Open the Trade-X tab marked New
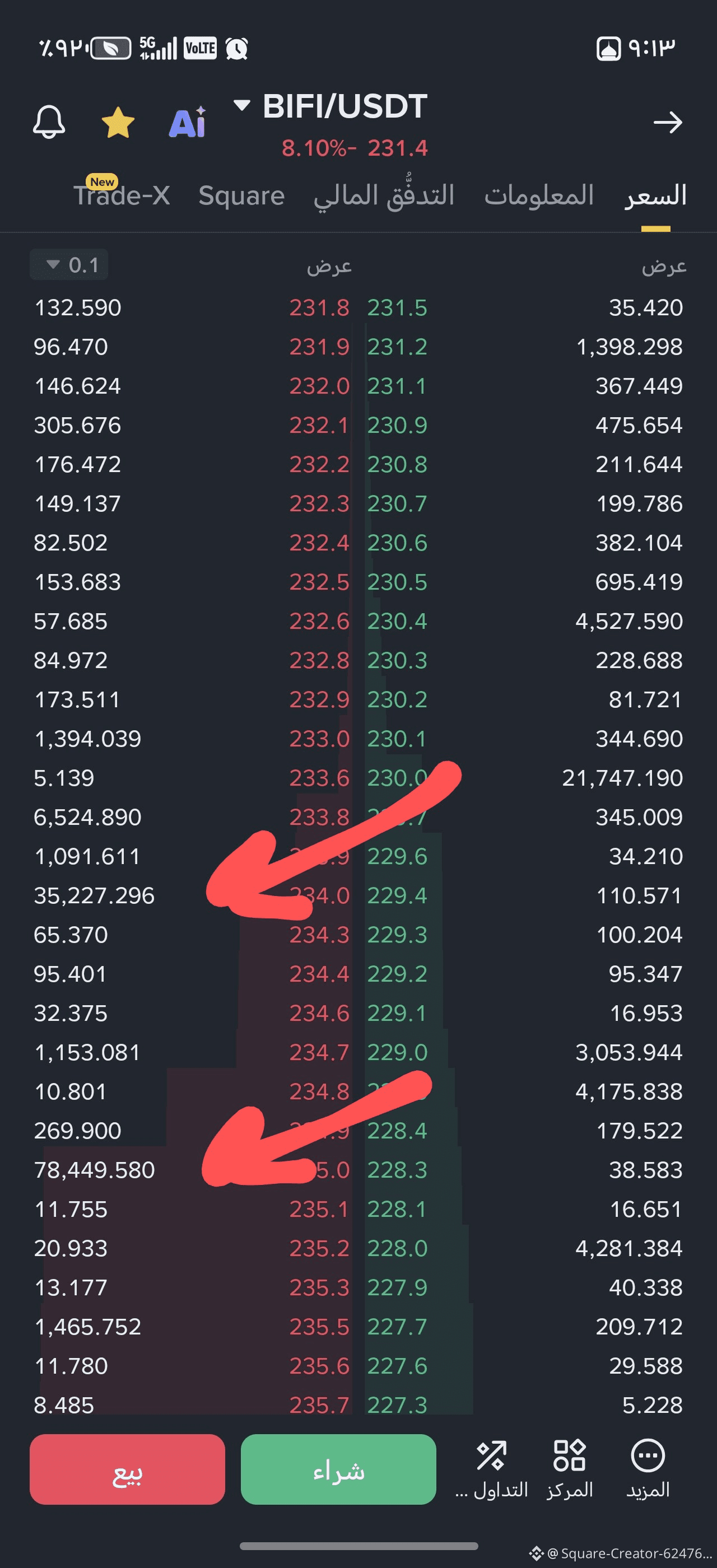 (x=122, y=195)
